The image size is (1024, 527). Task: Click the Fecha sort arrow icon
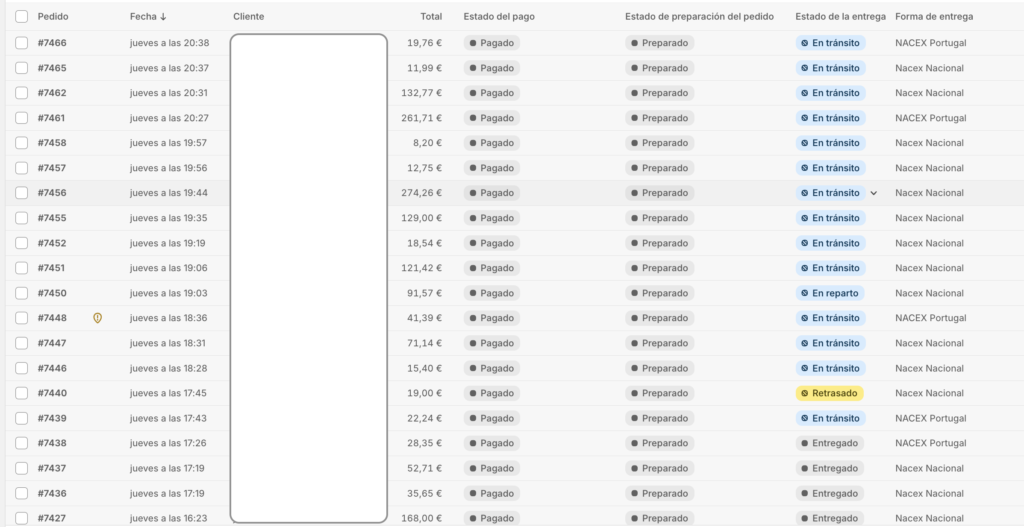coord(164,17)
